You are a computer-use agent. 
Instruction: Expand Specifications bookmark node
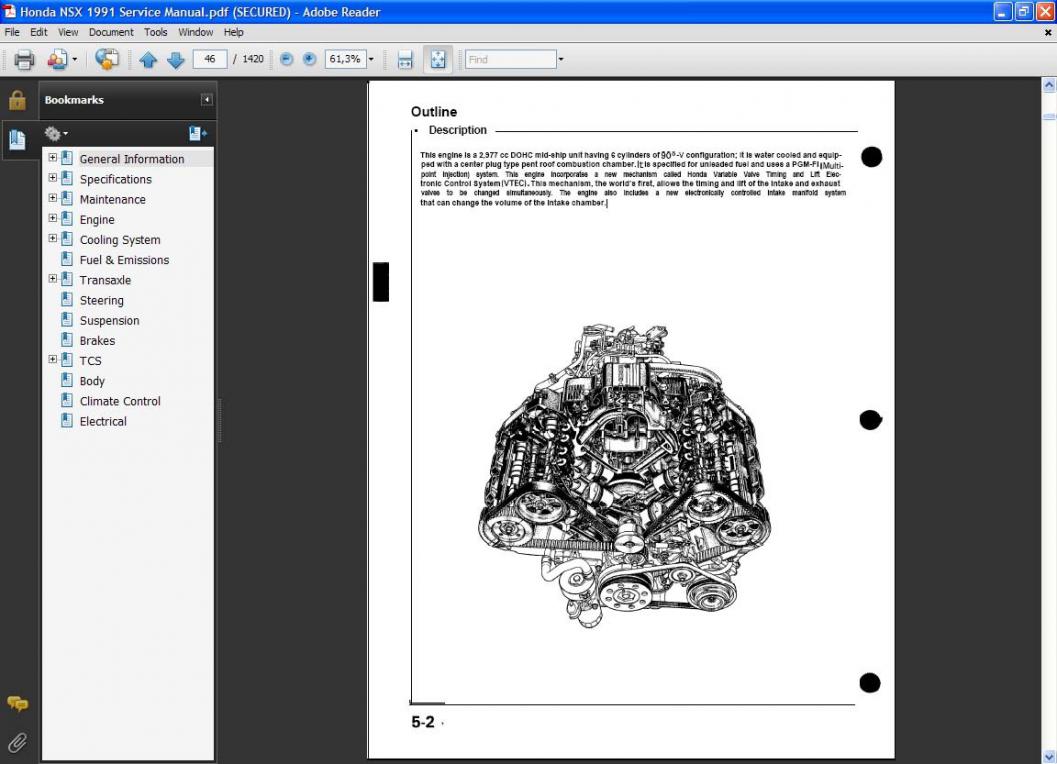pos(53,178)
